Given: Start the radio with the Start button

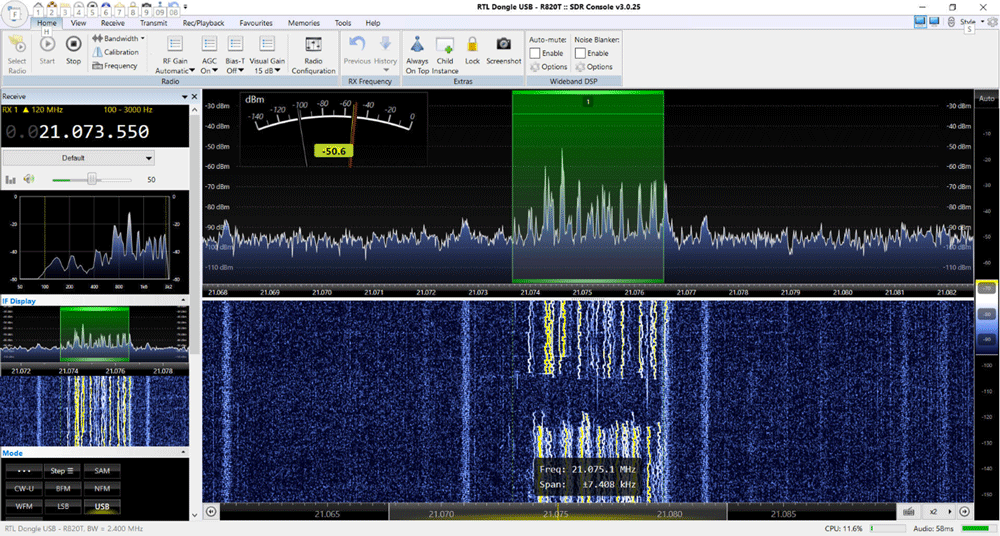Looking at the screenshot, I should [x=47, y=50].
